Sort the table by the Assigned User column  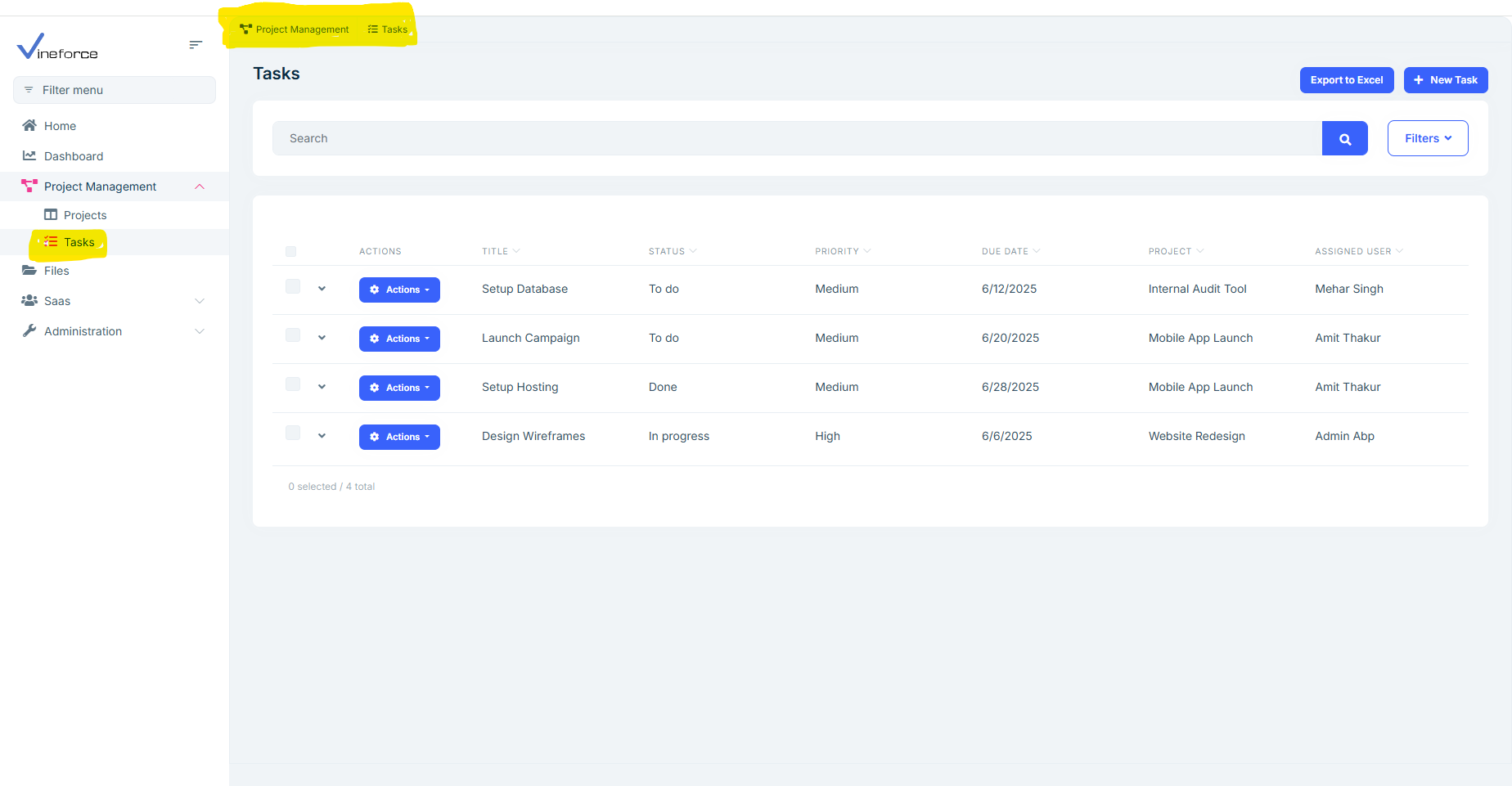coord(1359,251)
